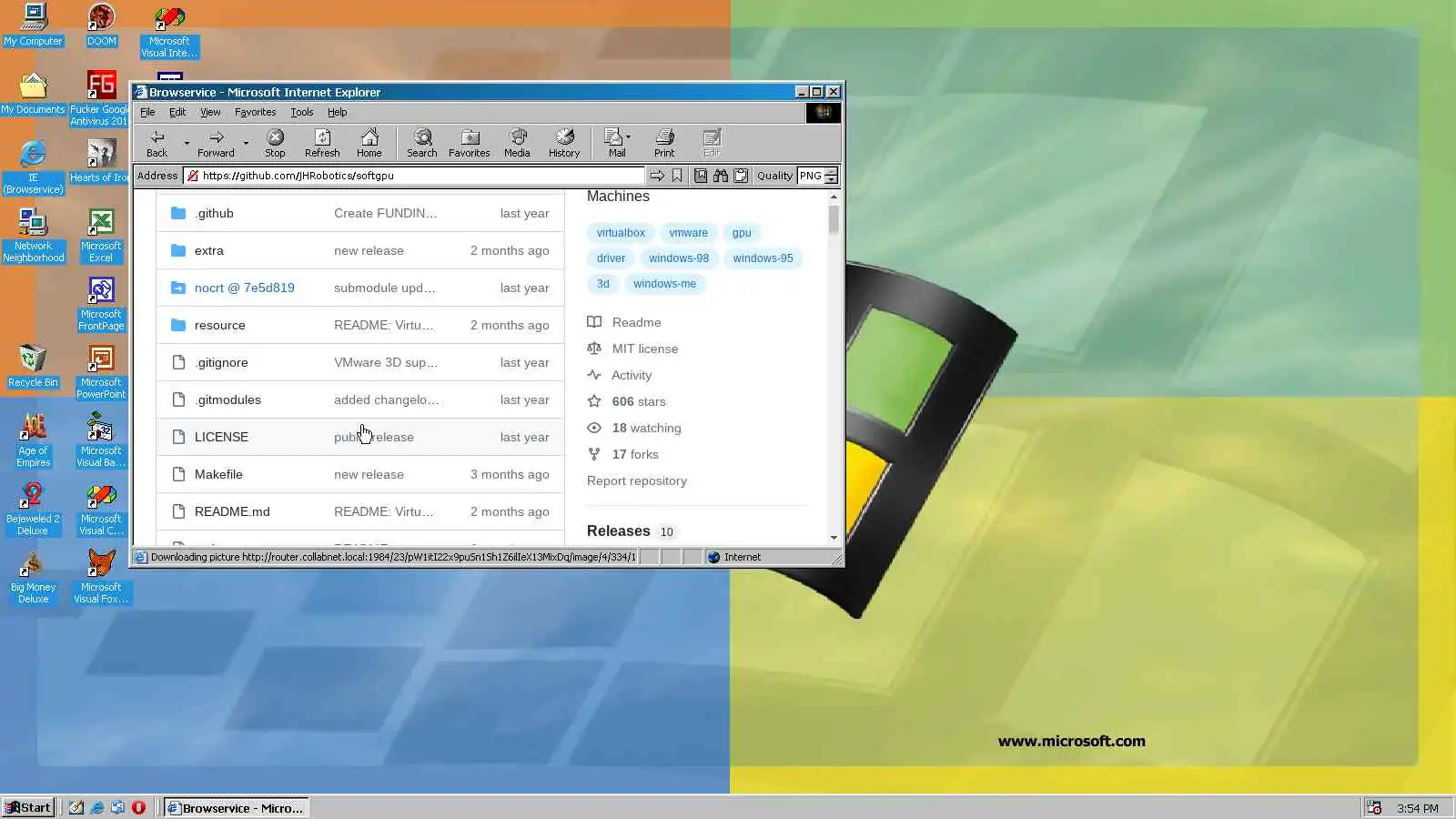This screenshot has width=1456, height=819.
Task: Open the Releases section heading link
Action: click(x=619, y=531)
